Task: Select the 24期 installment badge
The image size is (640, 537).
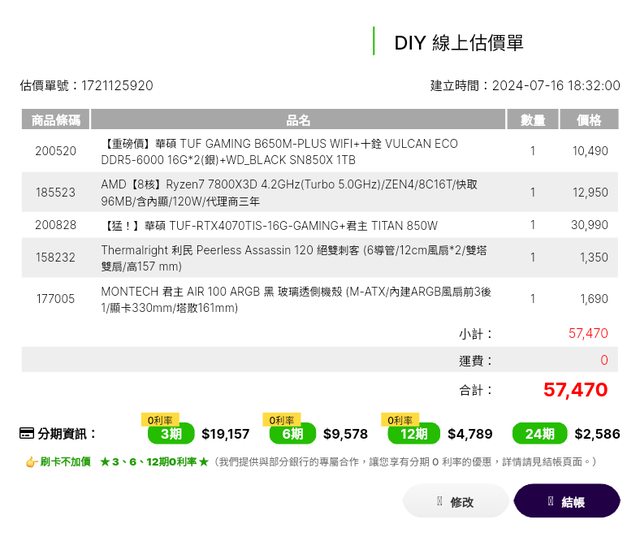Action: click(539, 435)
